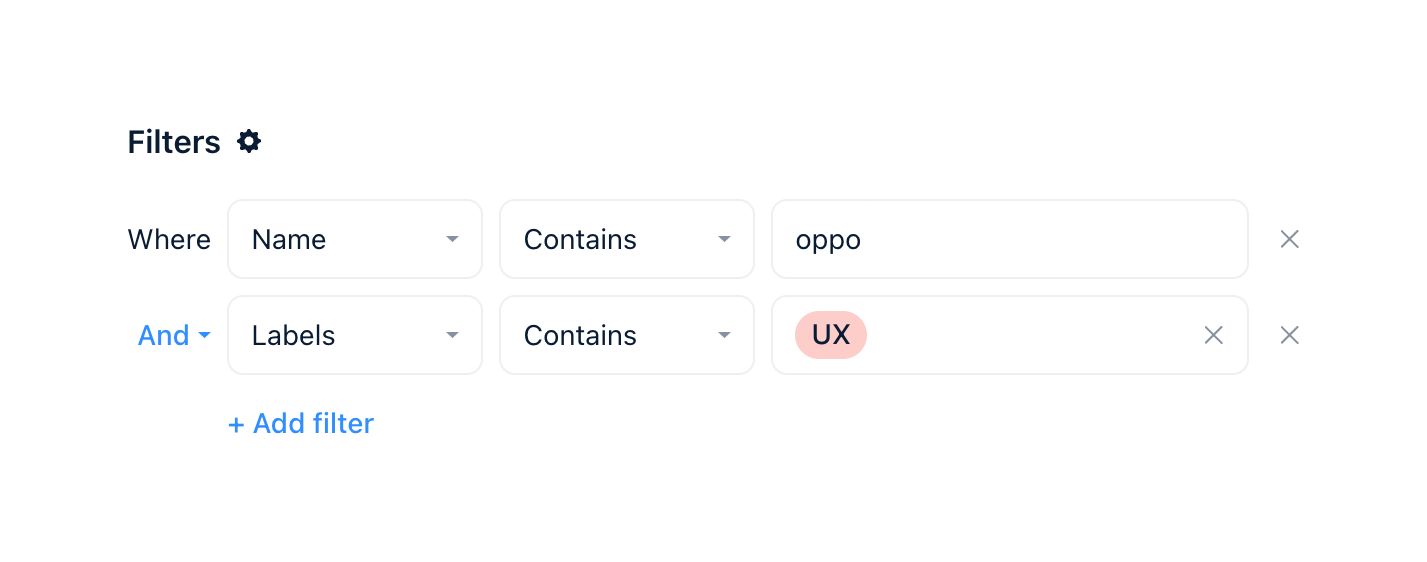Focus the text field containing oppo

[x=1009, y=239]
